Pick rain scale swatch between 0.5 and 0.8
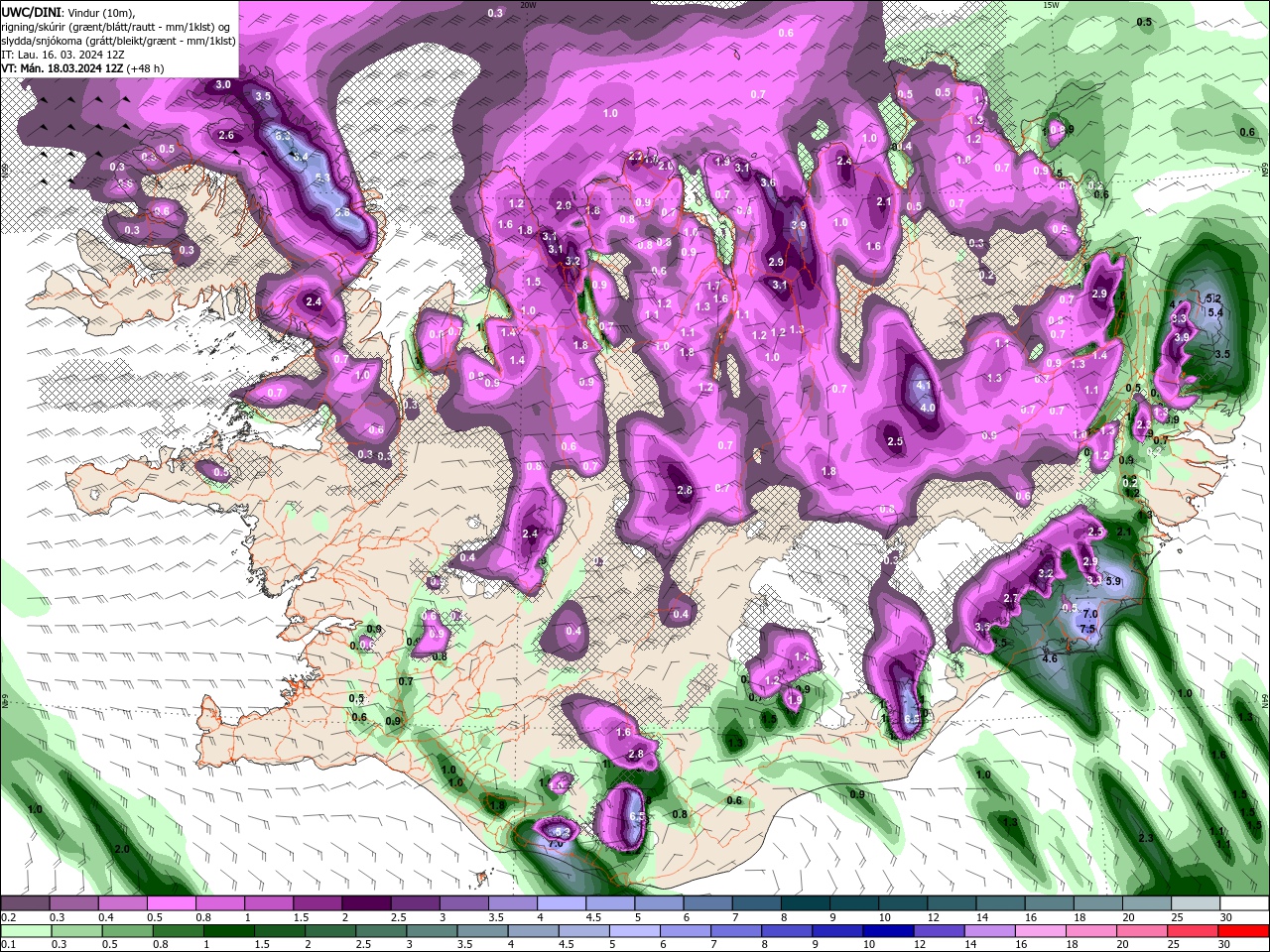The image size is (1270, 952). point(127,931)
